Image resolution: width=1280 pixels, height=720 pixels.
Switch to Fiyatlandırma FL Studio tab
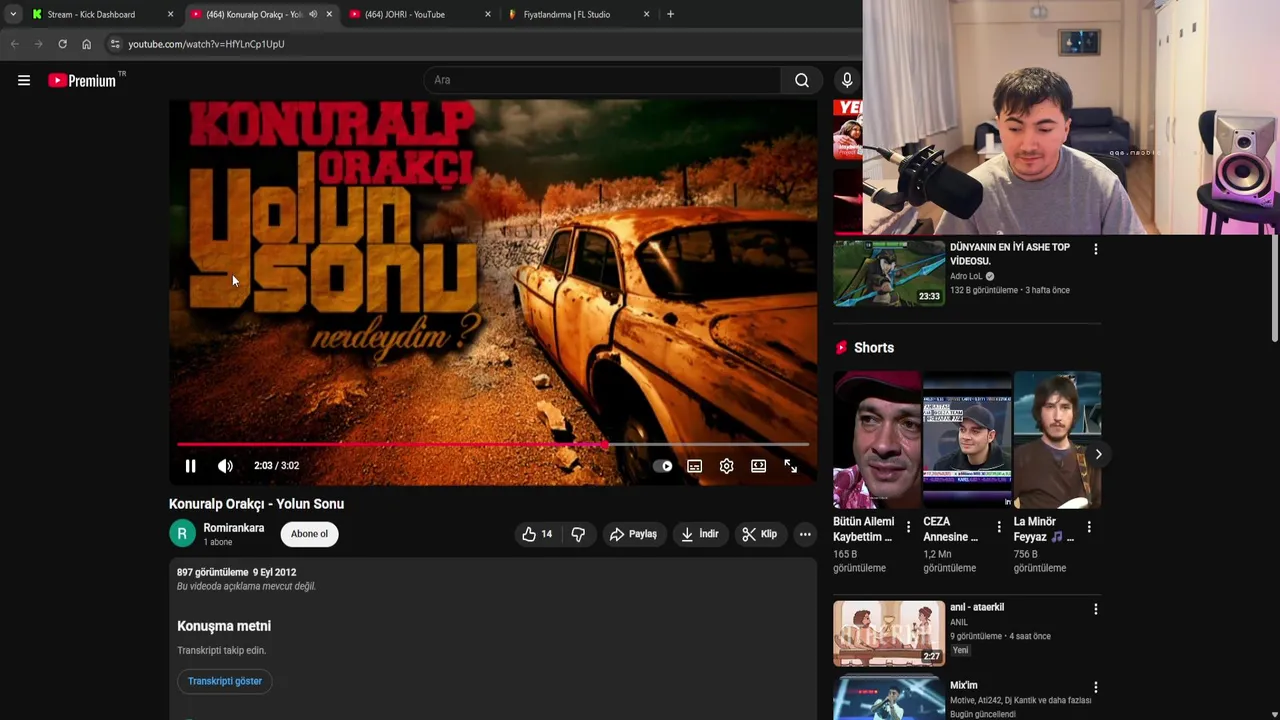(x=567, y=14)
